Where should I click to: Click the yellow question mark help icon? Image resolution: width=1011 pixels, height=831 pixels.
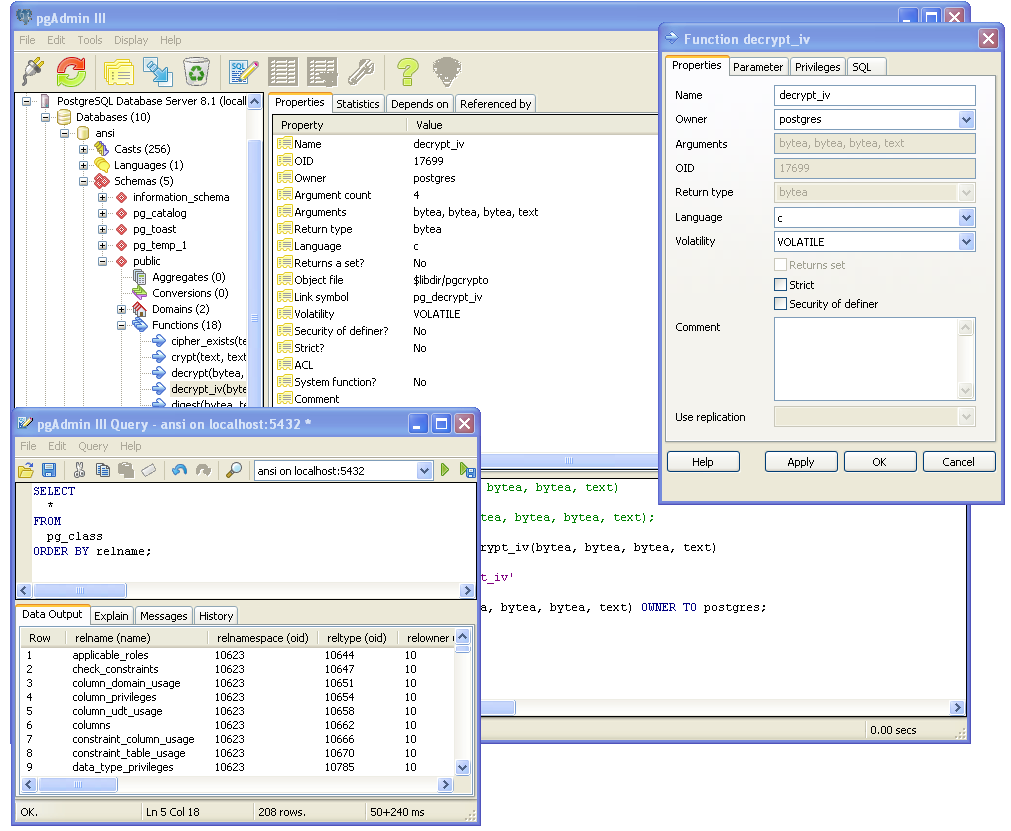pos(407,72)
